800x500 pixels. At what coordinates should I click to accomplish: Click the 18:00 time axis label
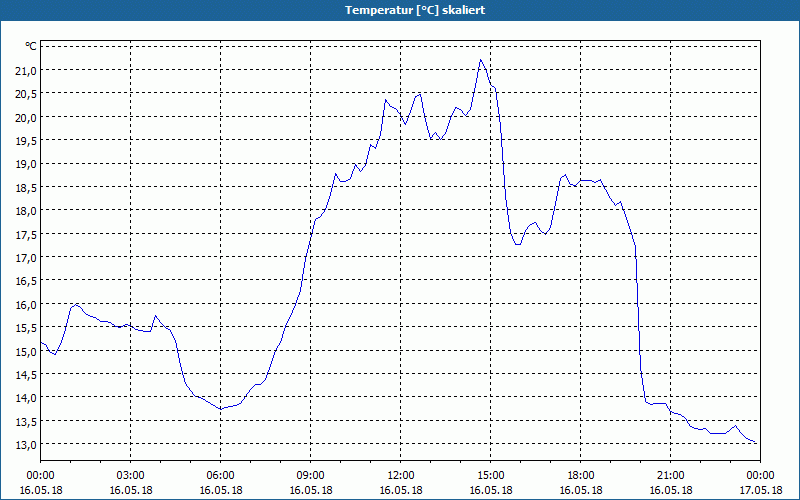pos(581,476)
